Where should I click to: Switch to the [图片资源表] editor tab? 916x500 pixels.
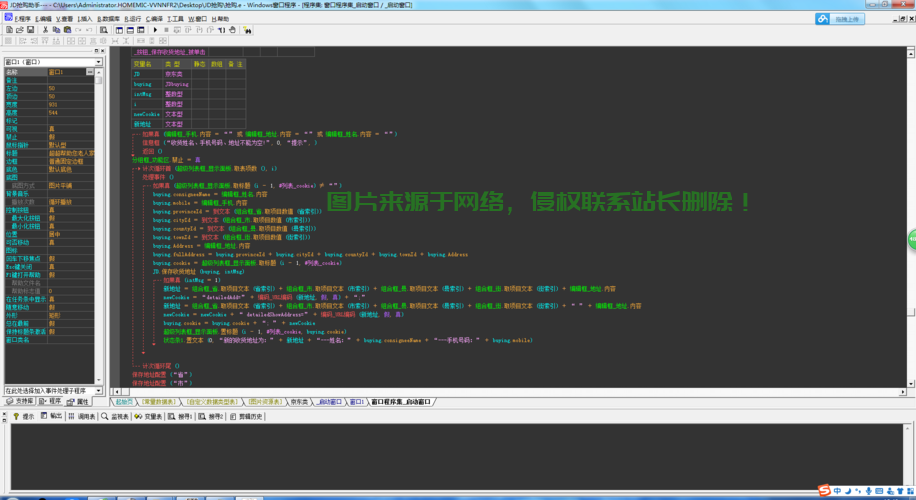click(265, 402)
